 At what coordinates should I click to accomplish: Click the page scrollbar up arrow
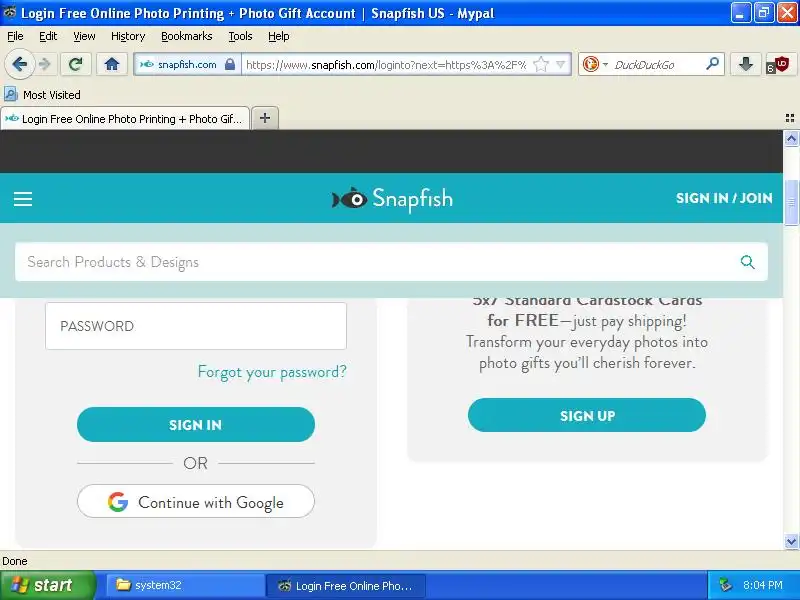coord(791,138)
